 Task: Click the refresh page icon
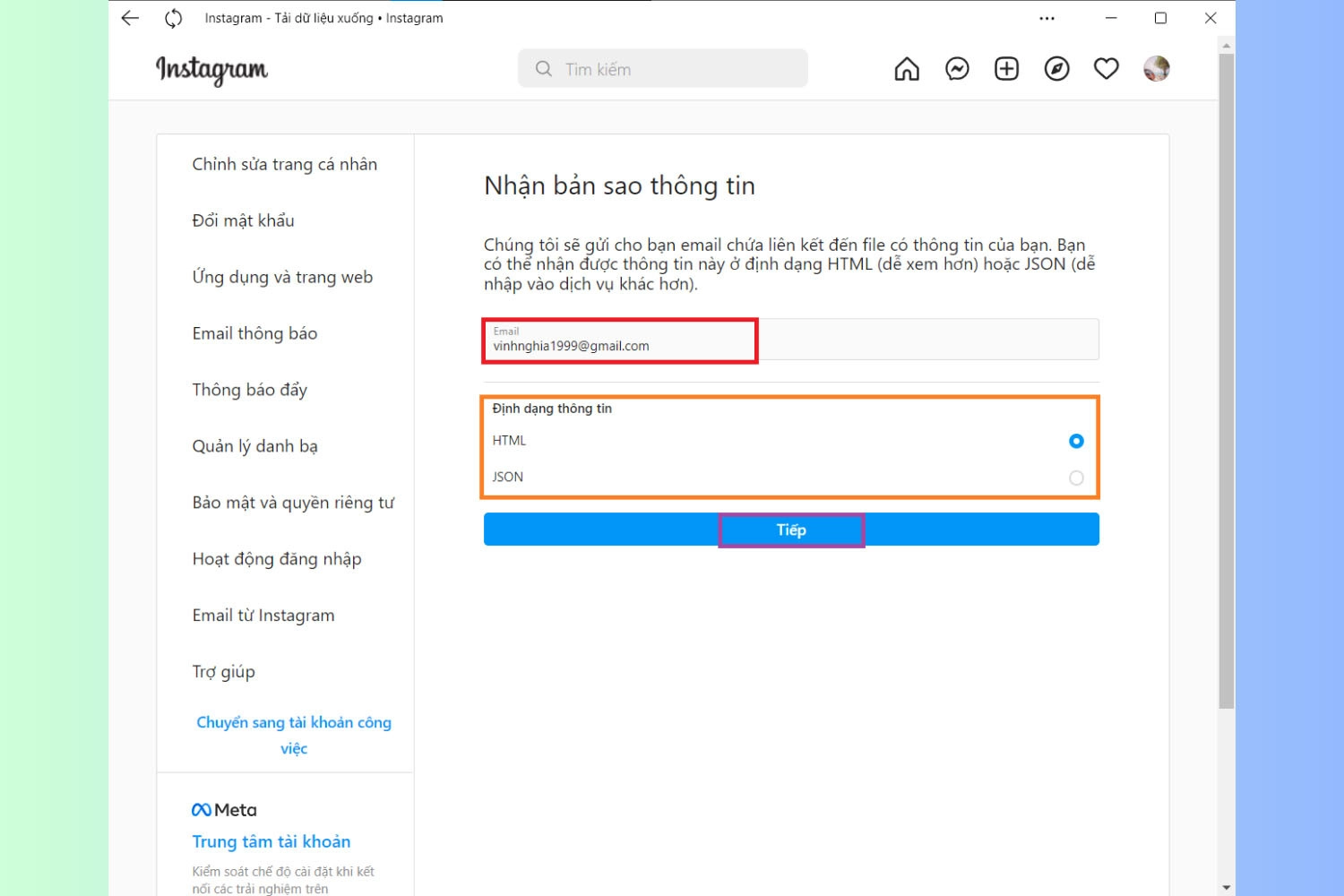coord(174,18)
